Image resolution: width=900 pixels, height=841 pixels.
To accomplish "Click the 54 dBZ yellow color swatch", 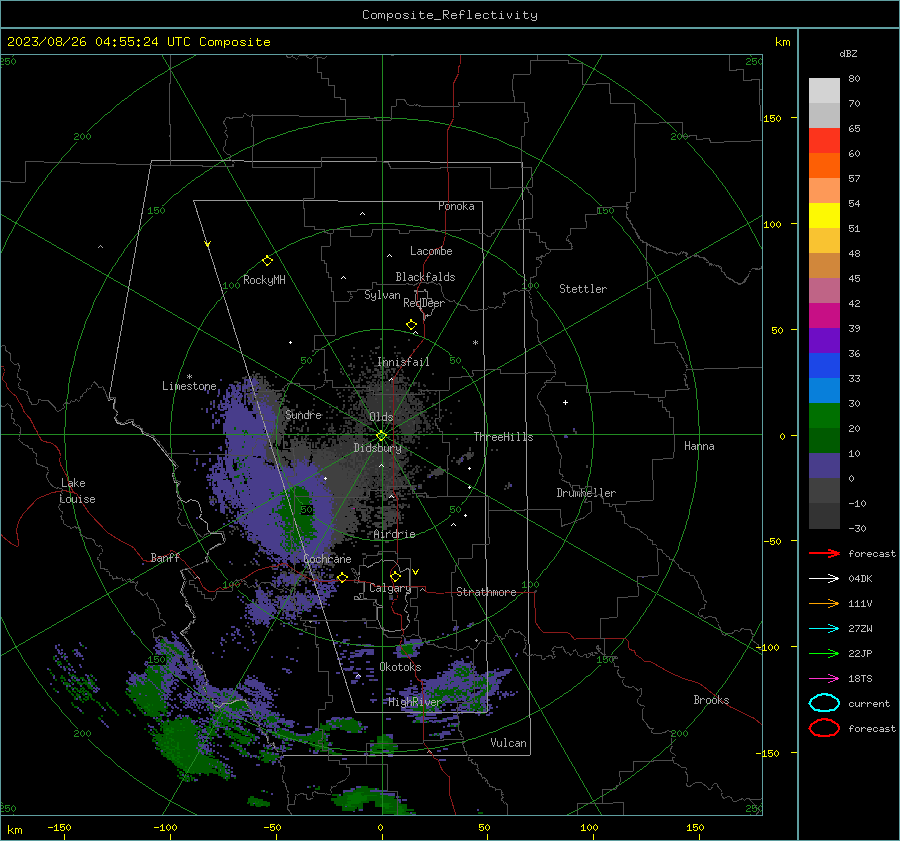I will click(x=824, y=215).
